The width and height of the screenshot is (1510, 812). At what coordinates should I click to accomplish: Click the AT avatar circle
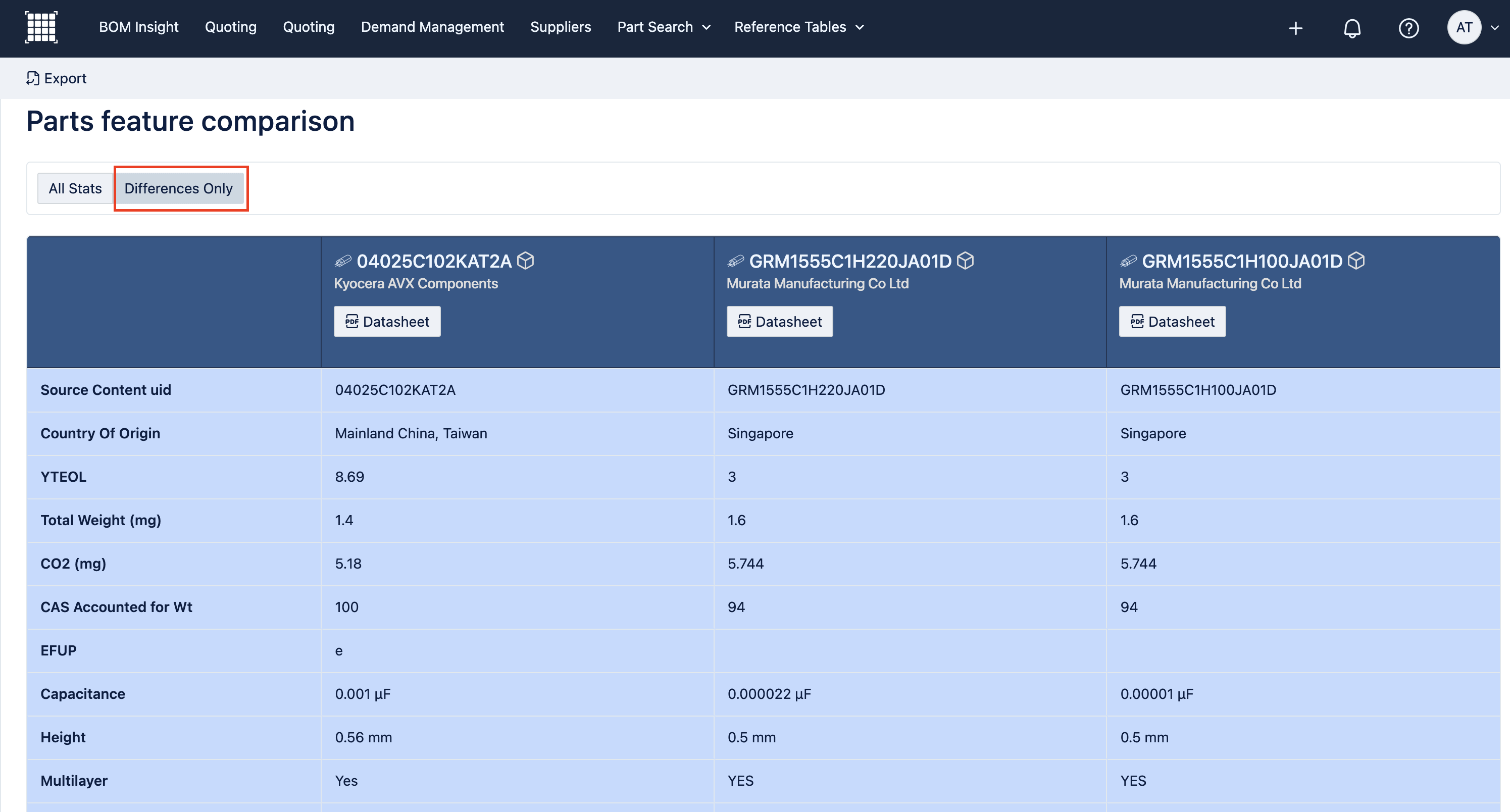tap(1464, 27)
